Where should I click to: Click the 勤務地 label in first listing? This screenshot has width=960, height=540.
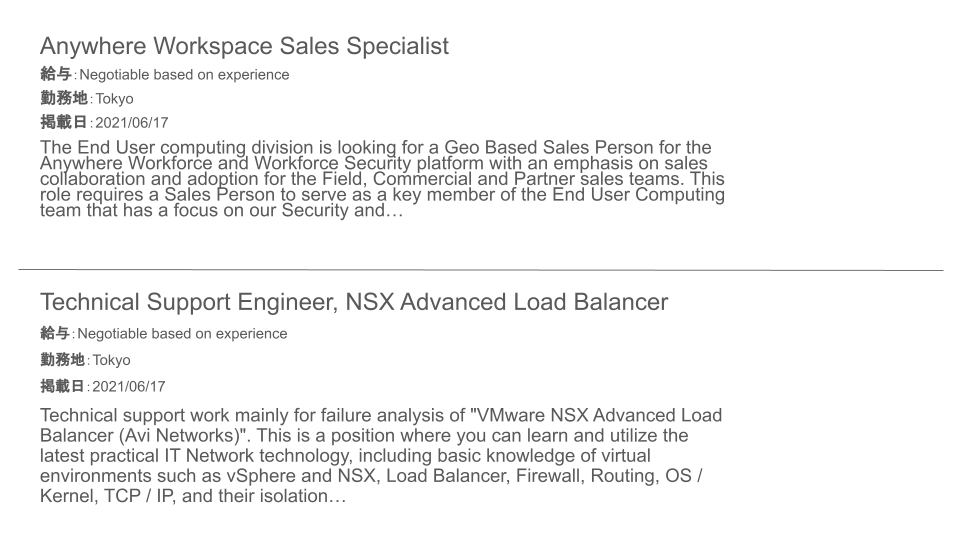64,98
